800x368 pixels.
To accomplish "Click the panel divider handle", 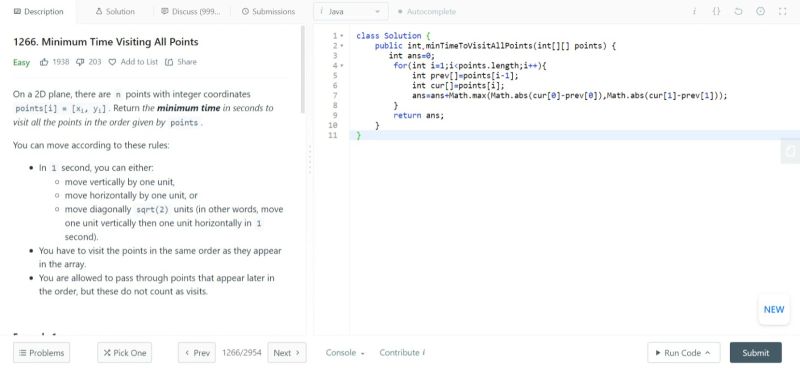I will [310, 160].
